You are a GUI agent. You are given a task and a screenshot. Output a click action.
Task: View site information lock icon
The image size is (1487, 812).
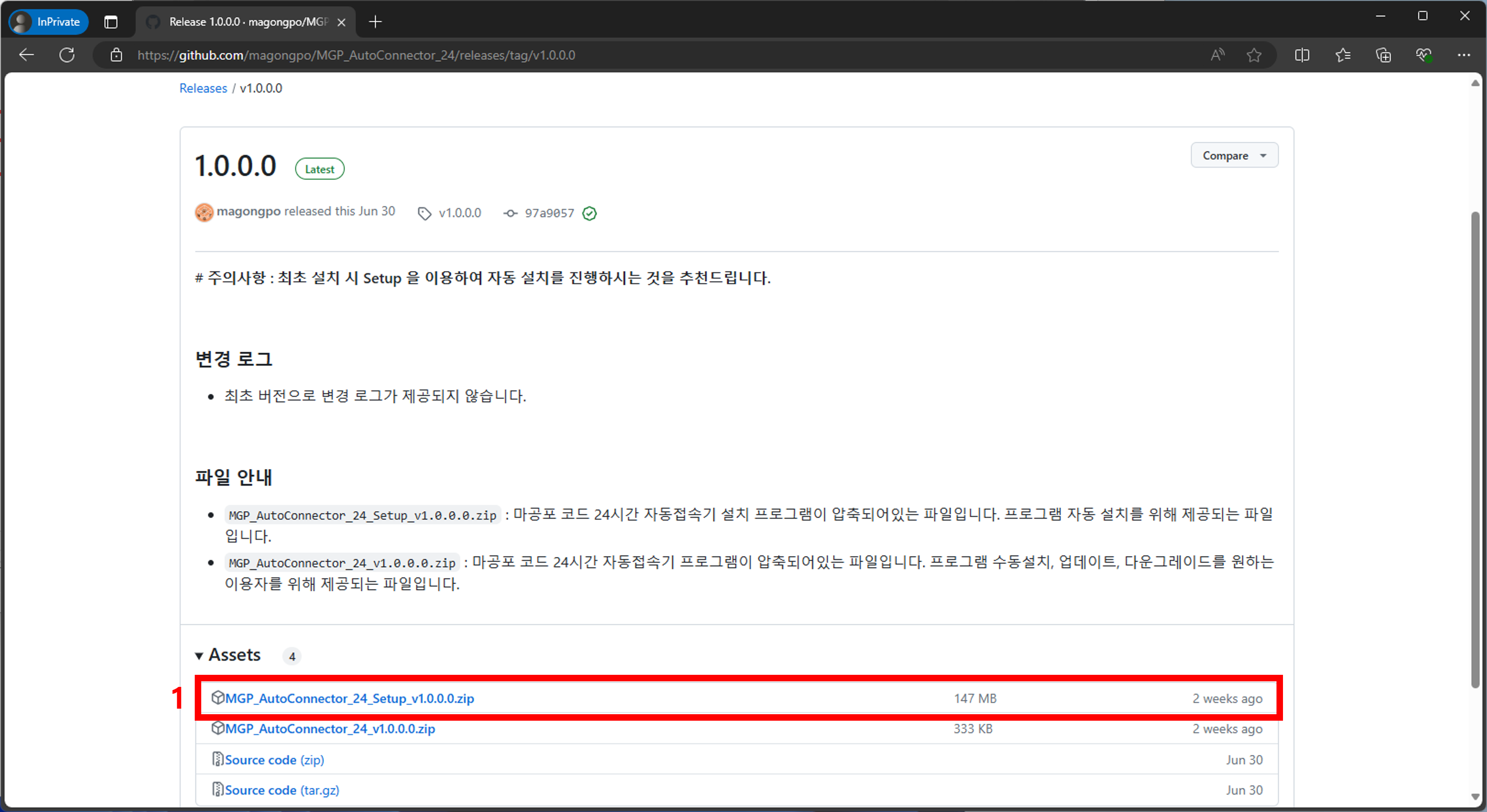(116, 55)
